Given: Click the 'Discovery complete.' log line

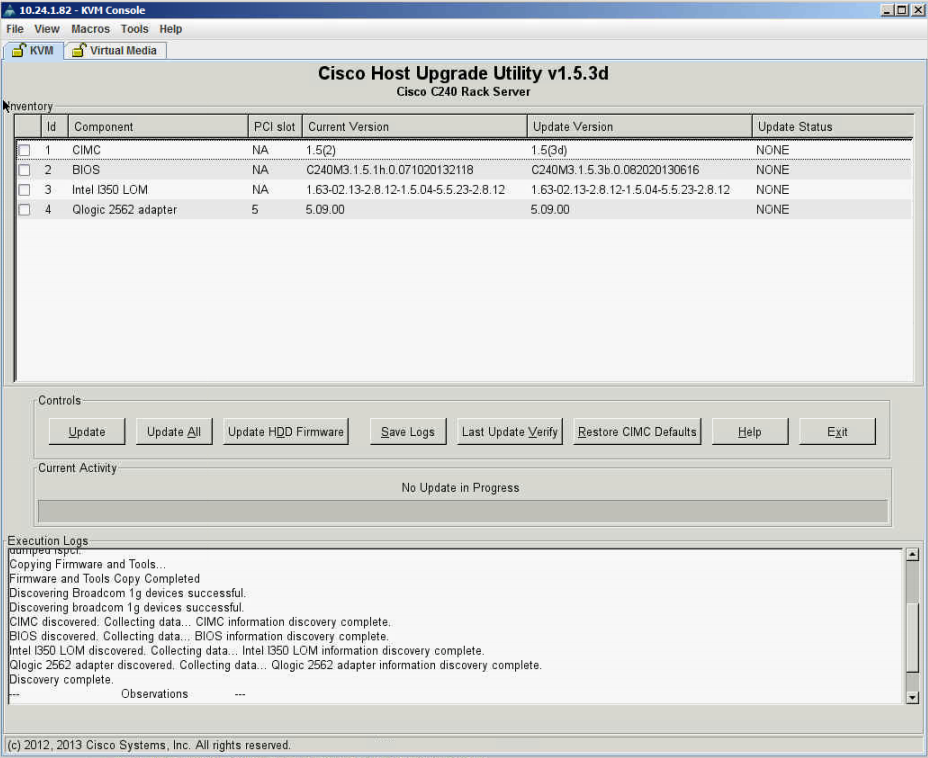Looking at the screenshot, I should [x=62, y=680].
